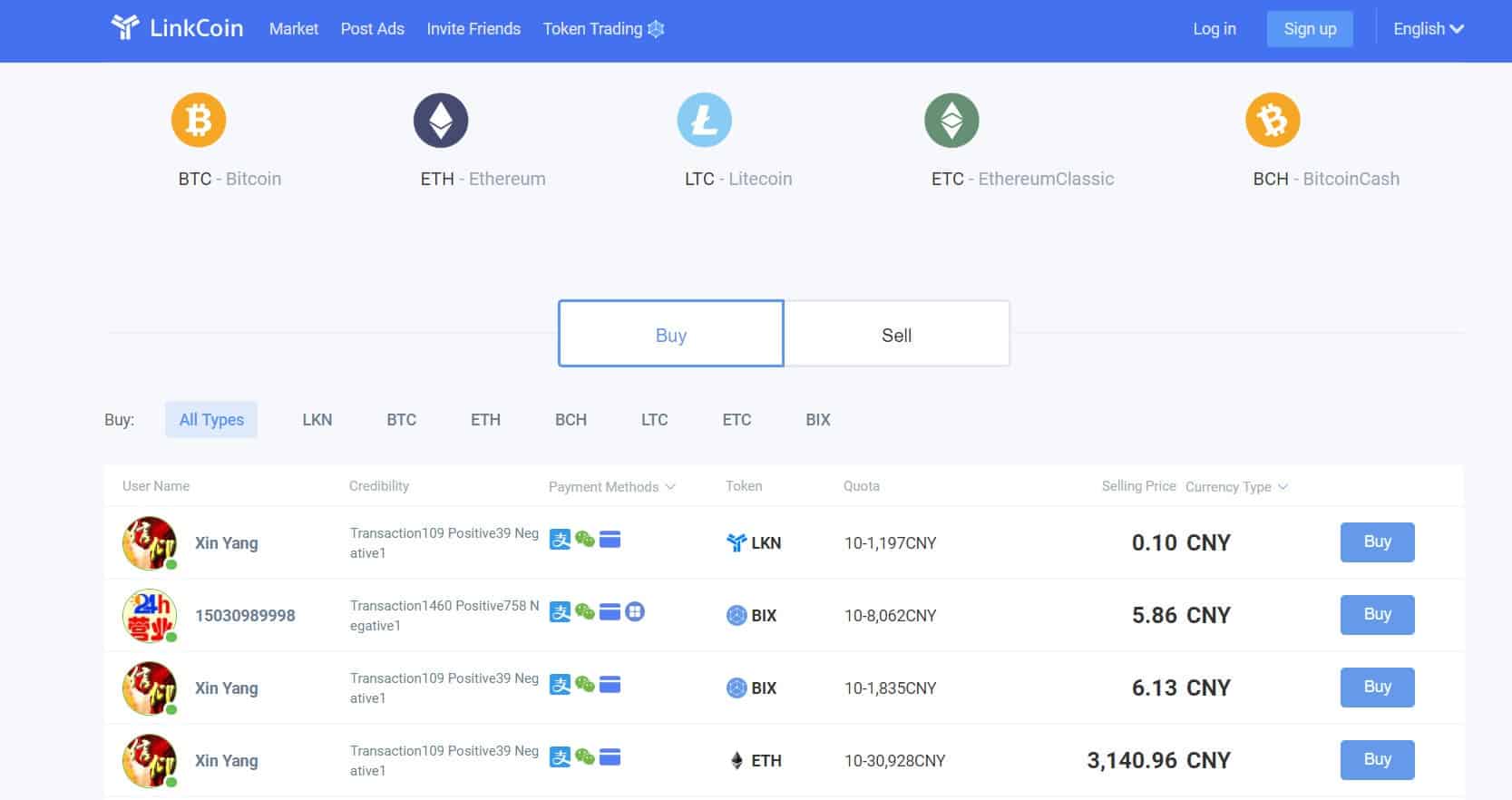Click the Token Trading badge icon
The width and height of the screenshot is (1512, 800).
[x=656, y=29]
